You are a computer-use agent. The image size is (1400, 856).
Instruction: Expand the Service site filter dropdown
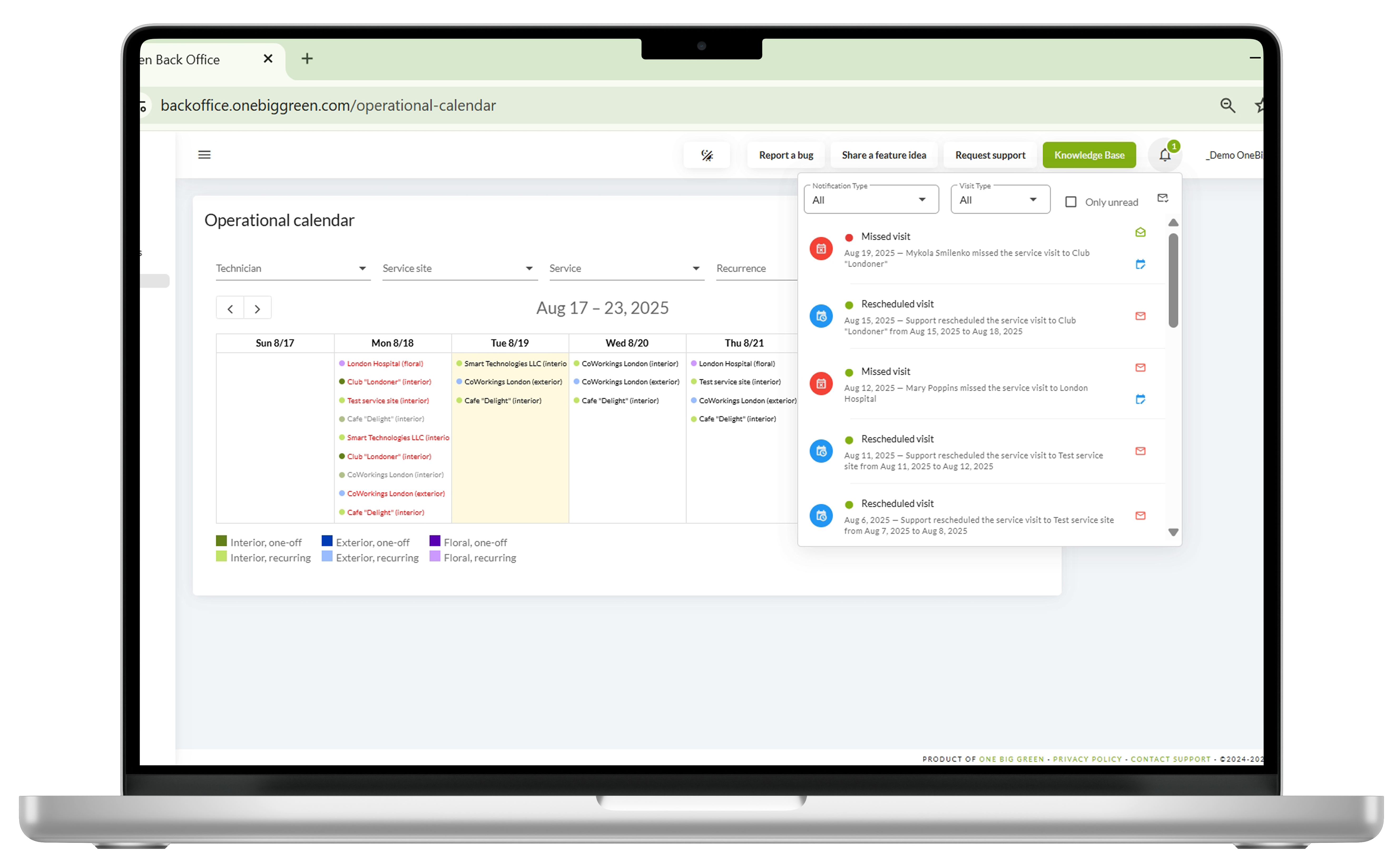(460, 268)
